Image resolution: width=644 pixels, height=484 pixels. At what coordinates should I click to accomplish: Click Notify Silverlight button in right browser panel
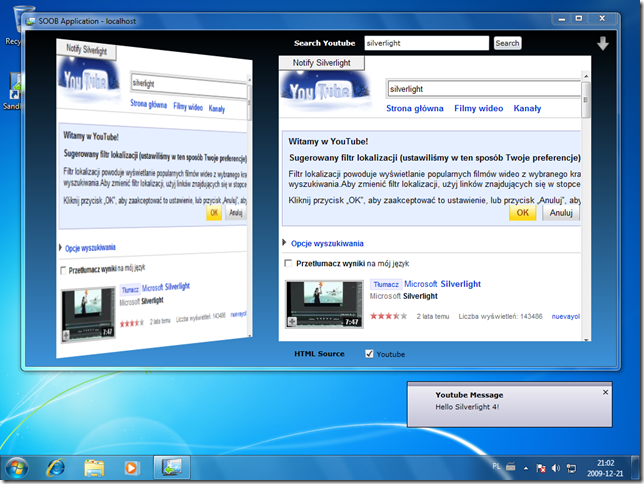click(x=321, y=63)
